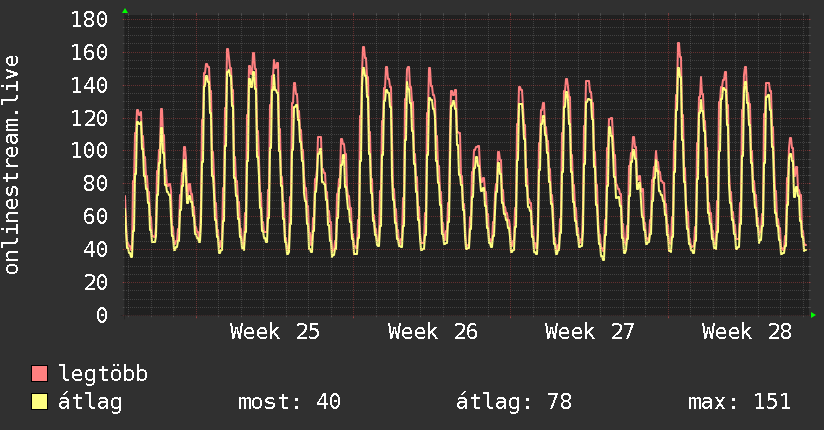824x430 pixels.
Task: Click the tallest peak in Week 28
Action: 678,44
